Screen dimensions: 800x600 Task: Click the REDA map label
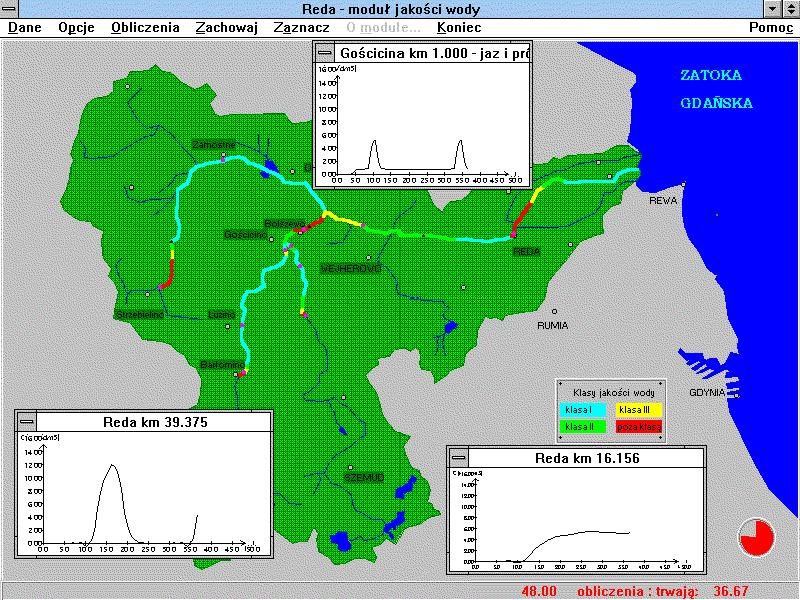527,252
